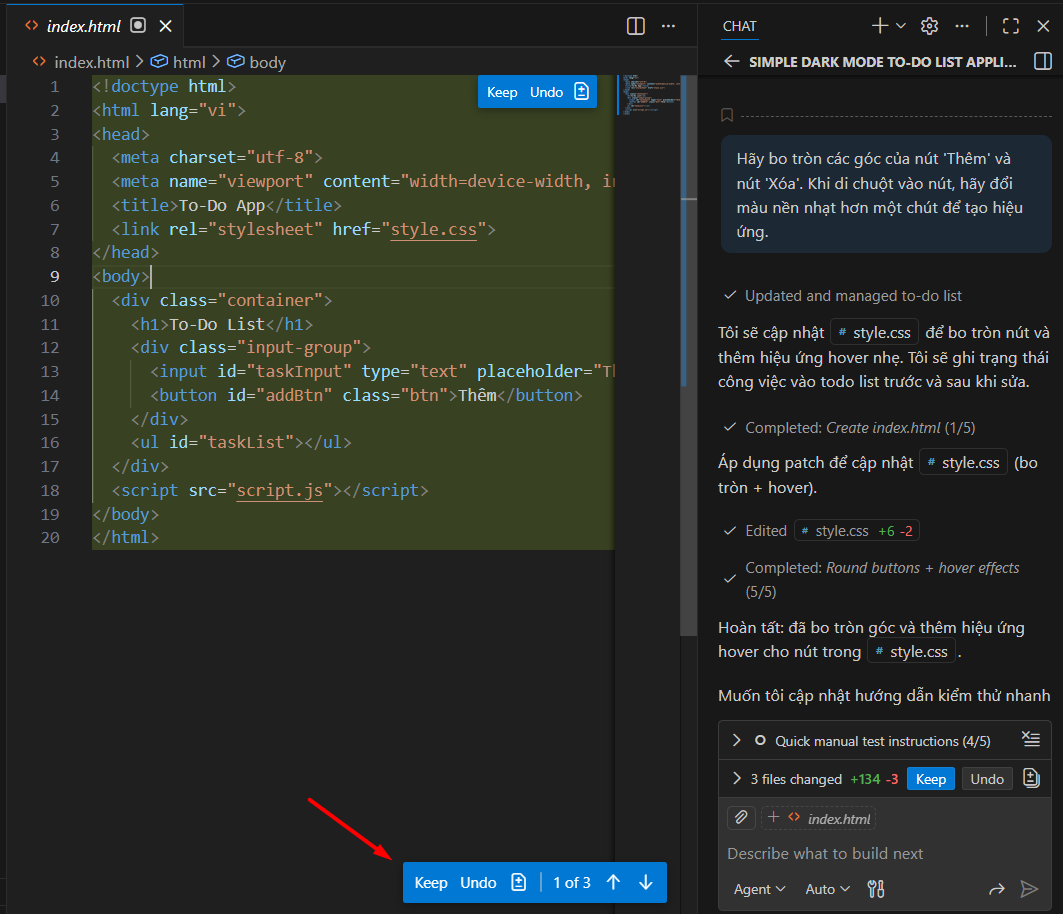The height and width of the screenshot is (914, 1063).
Task: Select the index.html editor tab
Action: pos(86,26)
